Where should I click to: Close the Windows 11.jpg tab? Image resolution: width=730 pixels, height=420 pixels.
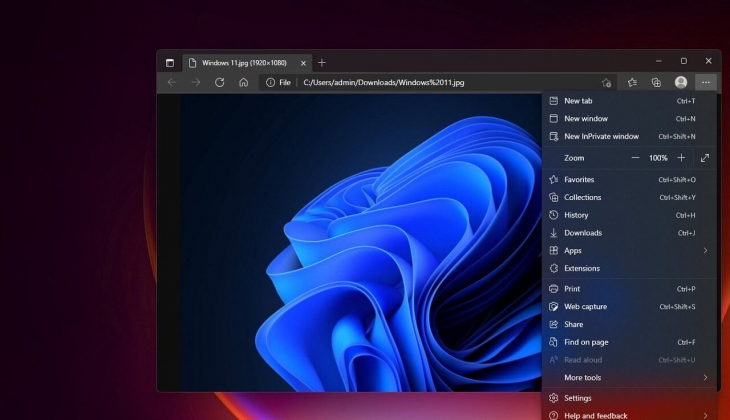point(303,63)
